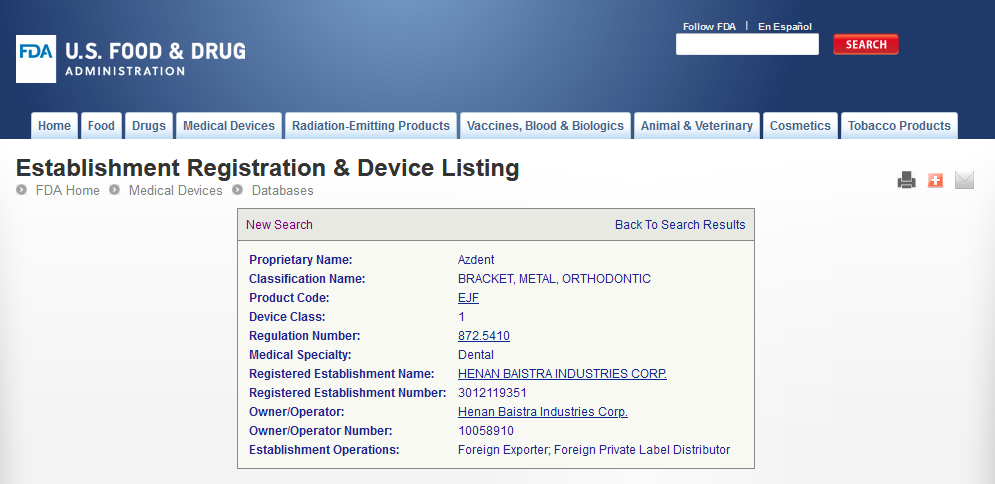Screen dimensions: 995x484
Task: Click the Follow FDA link
Action: pos(709,27)
